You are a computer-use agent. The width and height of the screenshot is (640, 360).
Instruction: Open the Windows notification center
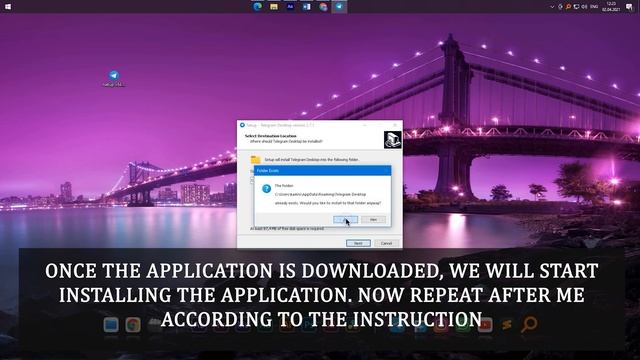coord(629,7)
